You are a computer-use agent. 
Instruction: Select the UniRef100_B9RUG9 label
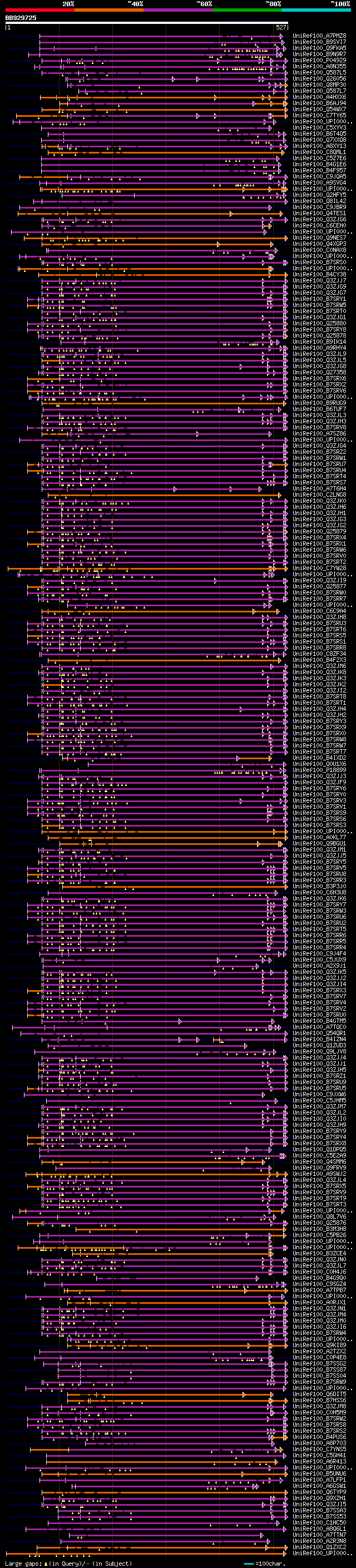[319, 403]
